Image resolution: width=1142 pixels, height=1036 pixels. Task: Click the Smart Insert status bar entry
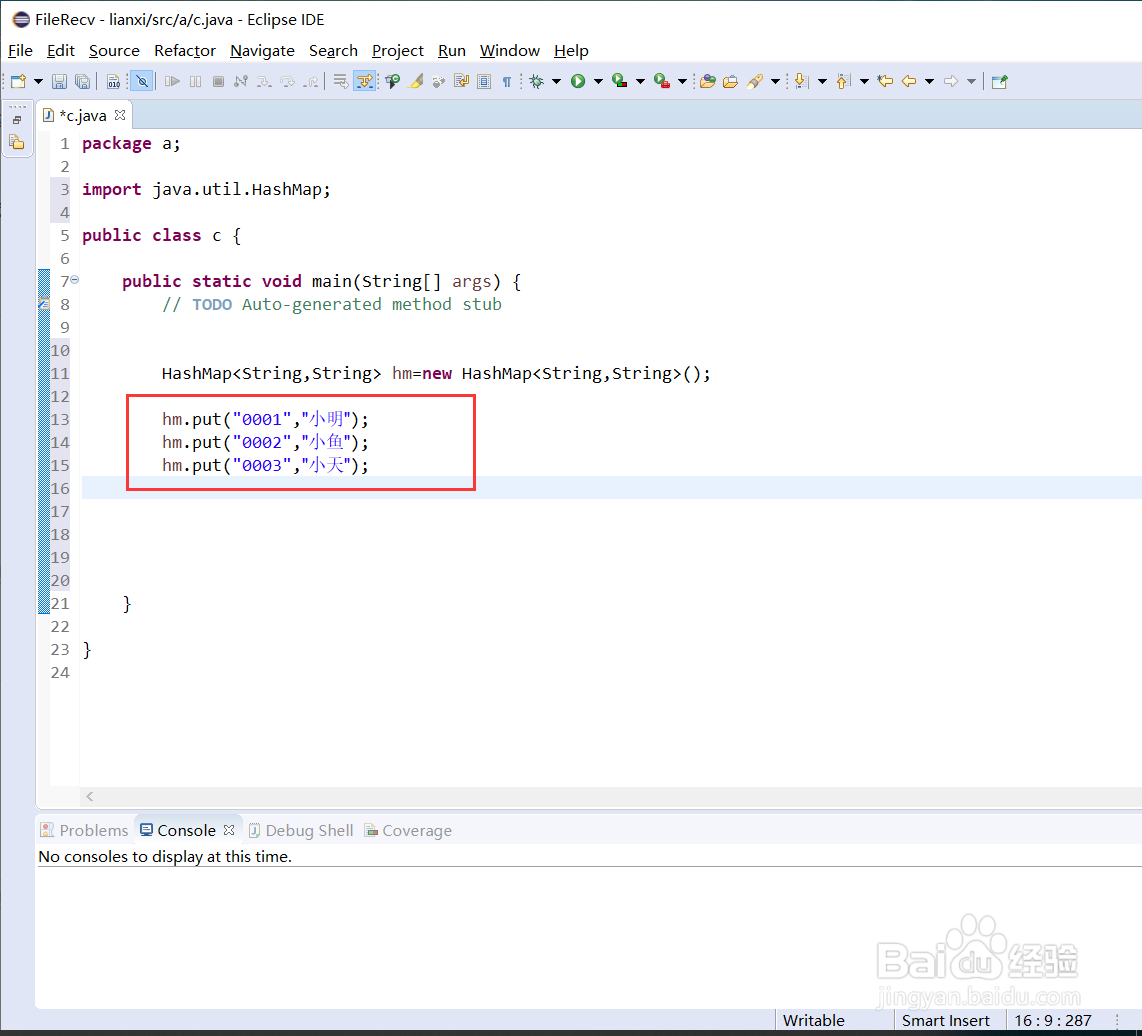(x=945, y=1021)
